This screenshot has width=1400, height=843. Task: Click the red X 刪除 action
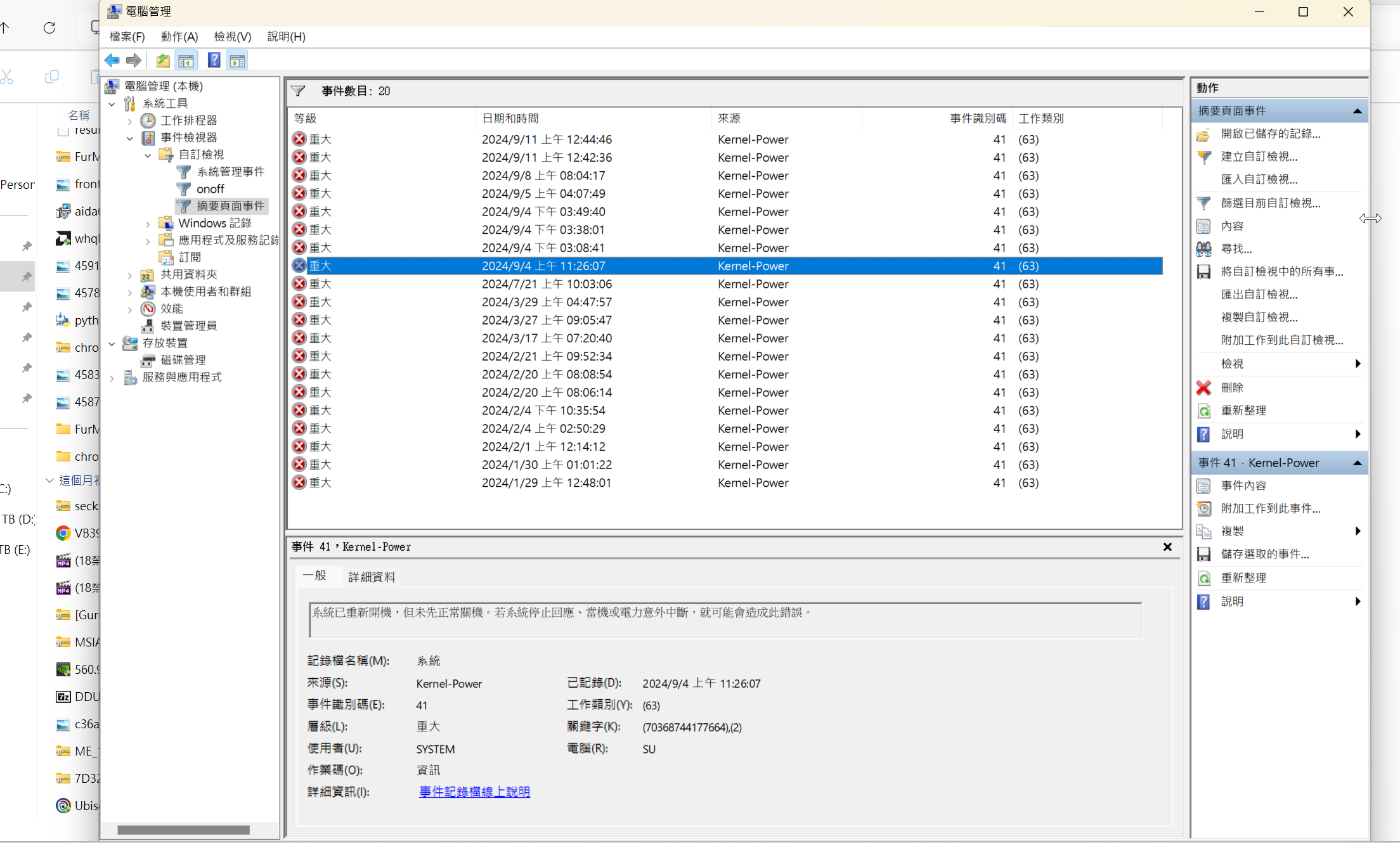1231,387
